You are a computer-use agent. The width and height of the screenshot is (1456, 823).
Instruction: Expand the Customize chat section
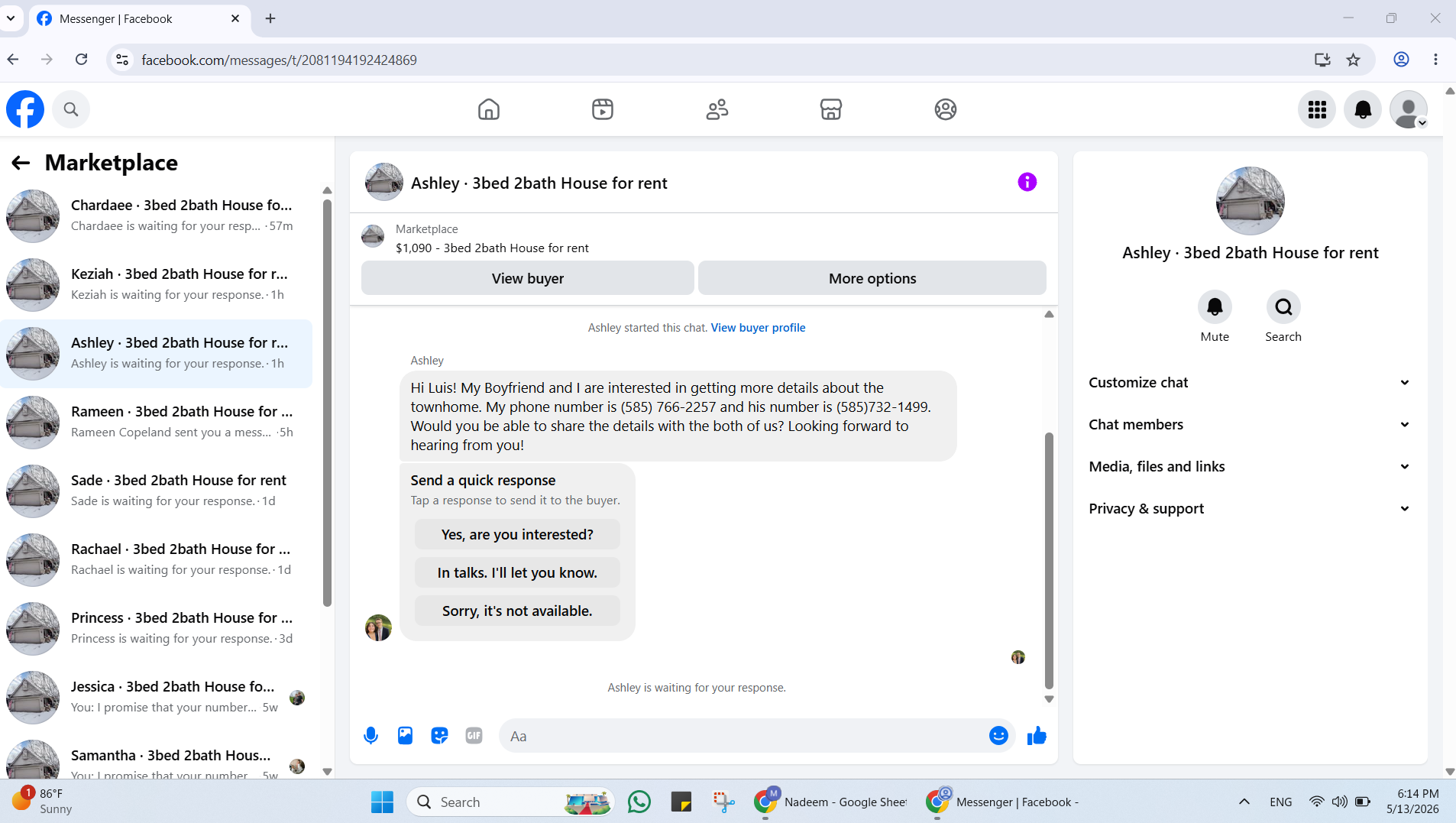click(x=1250, y=382)
